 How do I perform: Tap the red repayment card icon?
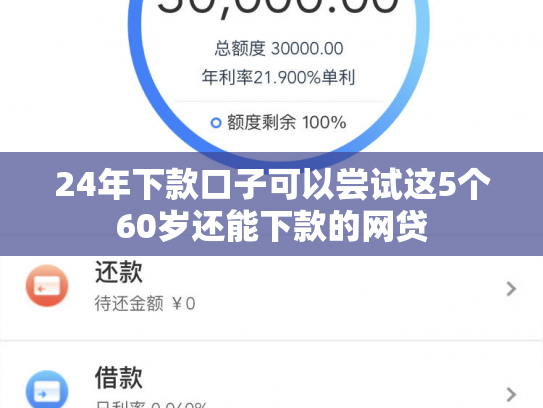47,286
